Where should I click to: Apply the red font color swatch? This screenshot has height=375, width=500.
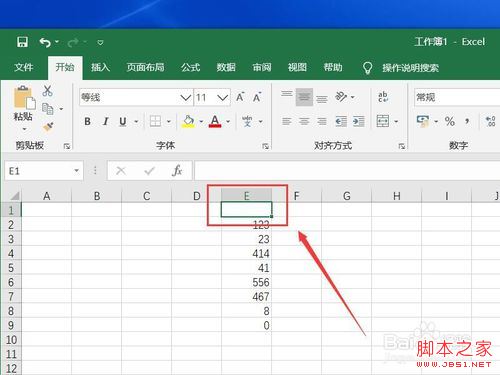pos(215,121)
